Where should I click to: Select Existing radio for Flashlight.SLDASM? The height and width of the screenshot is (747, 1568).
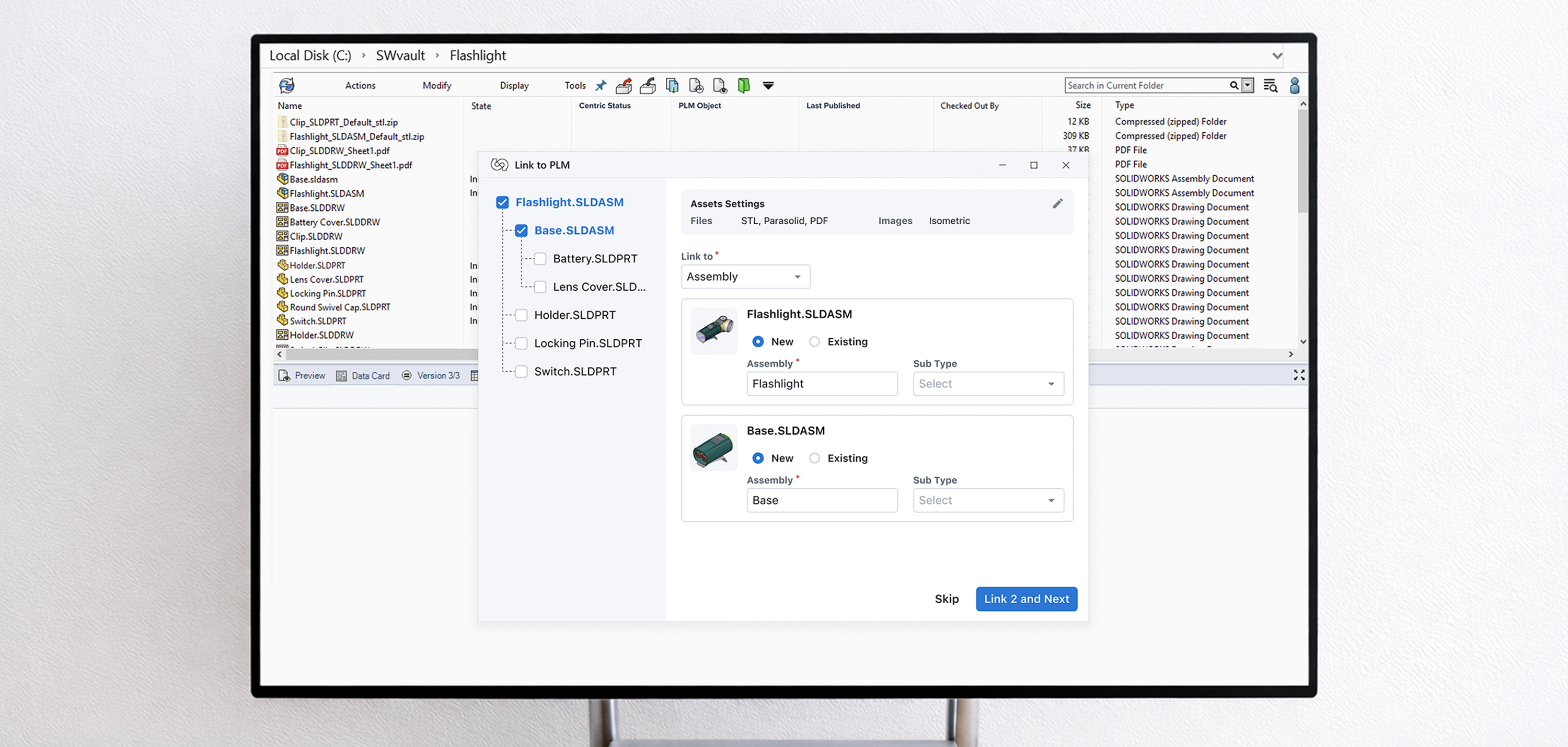pyautogui.click(x=814, y=341)
